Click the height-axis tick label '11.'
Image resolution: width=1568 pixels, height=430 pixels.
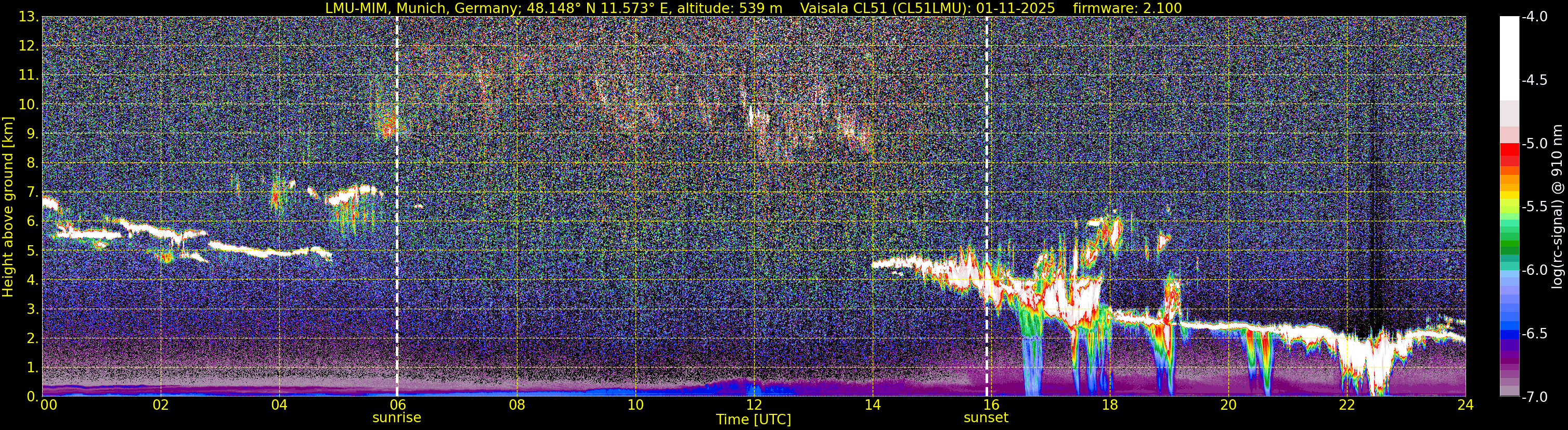click(x=29, y=75)
